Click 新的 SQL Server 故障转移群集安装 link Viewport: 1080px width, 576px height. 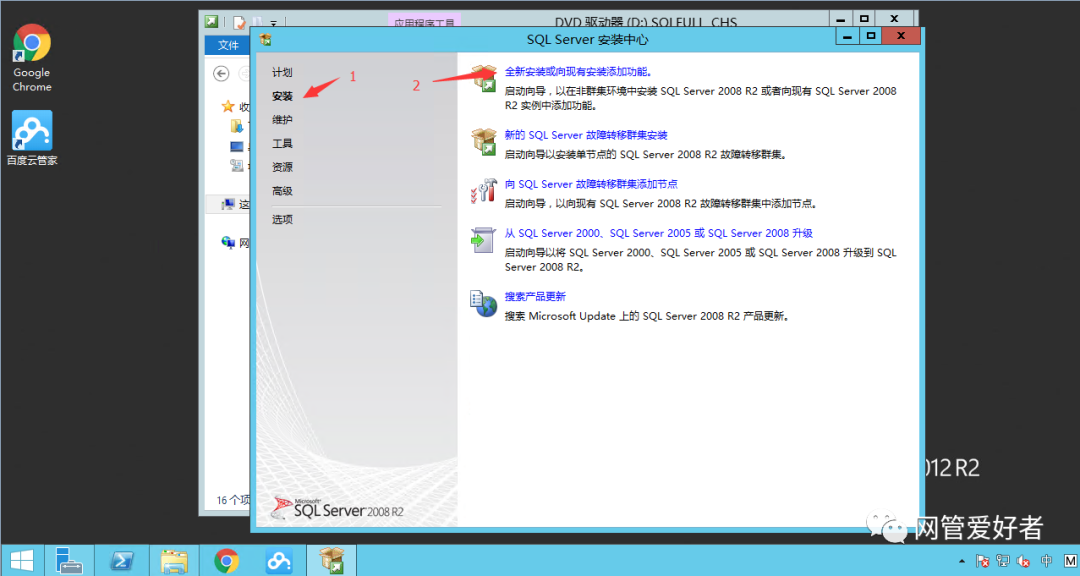(x=586, y=135)
